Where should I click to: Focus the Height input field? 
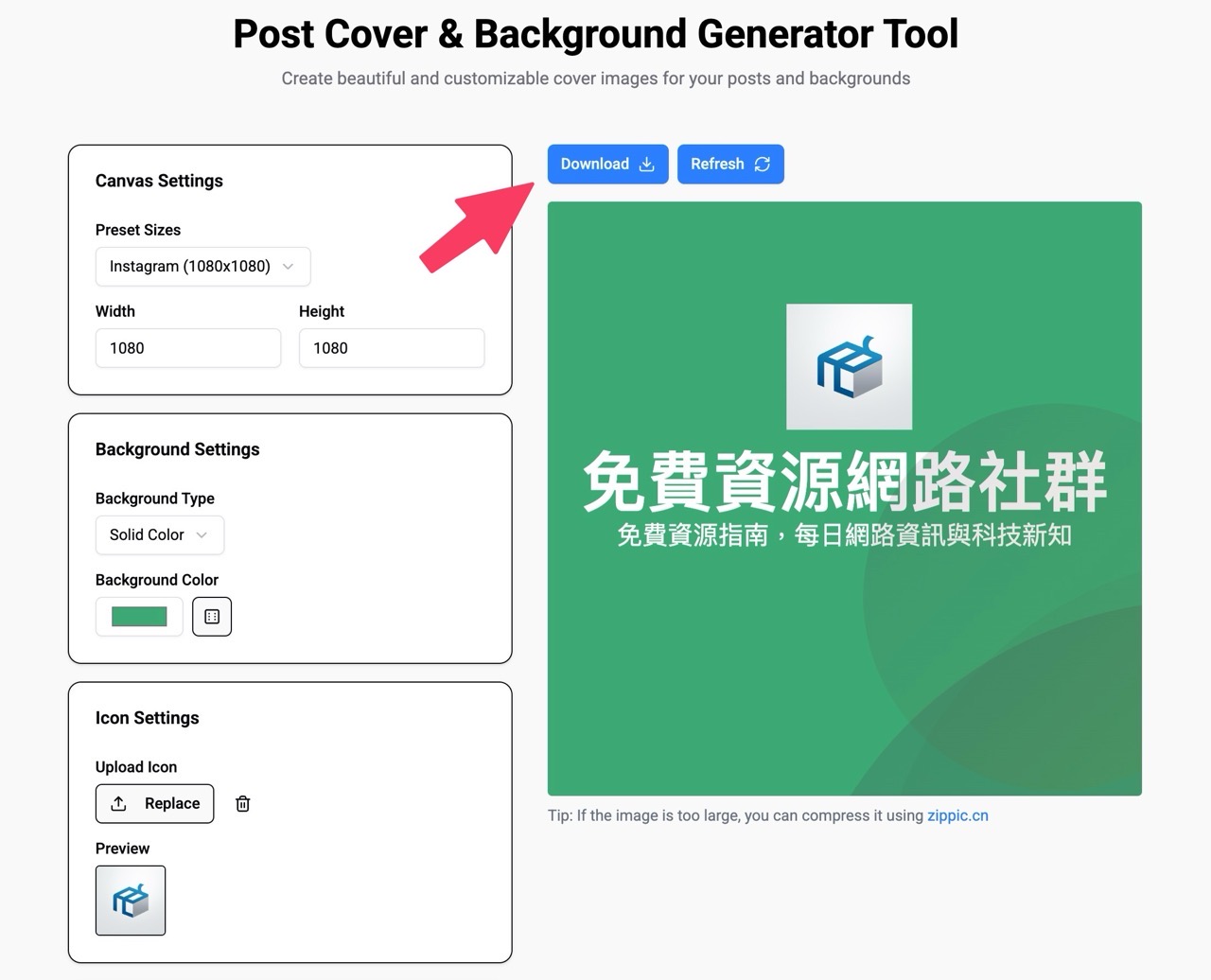pyautogui.click(x=392, y=348)
